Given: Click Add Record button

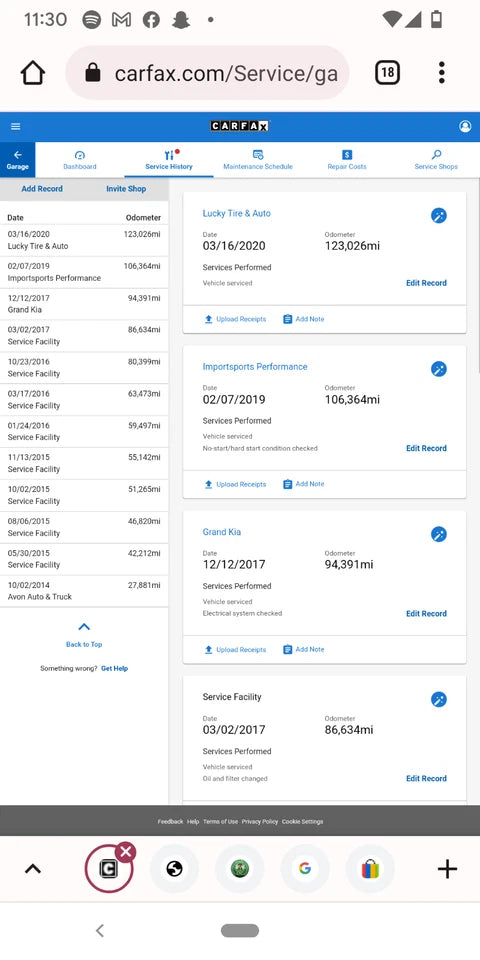Looking at the screenshot, I should coord(42,189).
